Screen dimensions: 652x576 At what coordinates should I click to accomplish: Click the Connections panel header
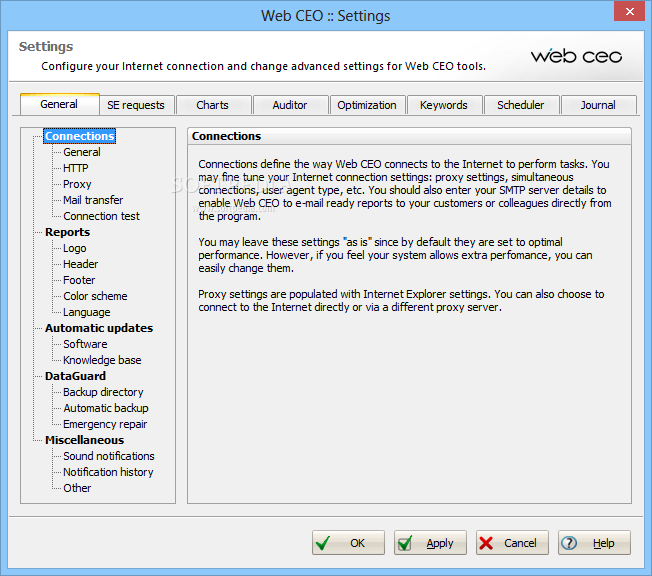pos(409,136)
